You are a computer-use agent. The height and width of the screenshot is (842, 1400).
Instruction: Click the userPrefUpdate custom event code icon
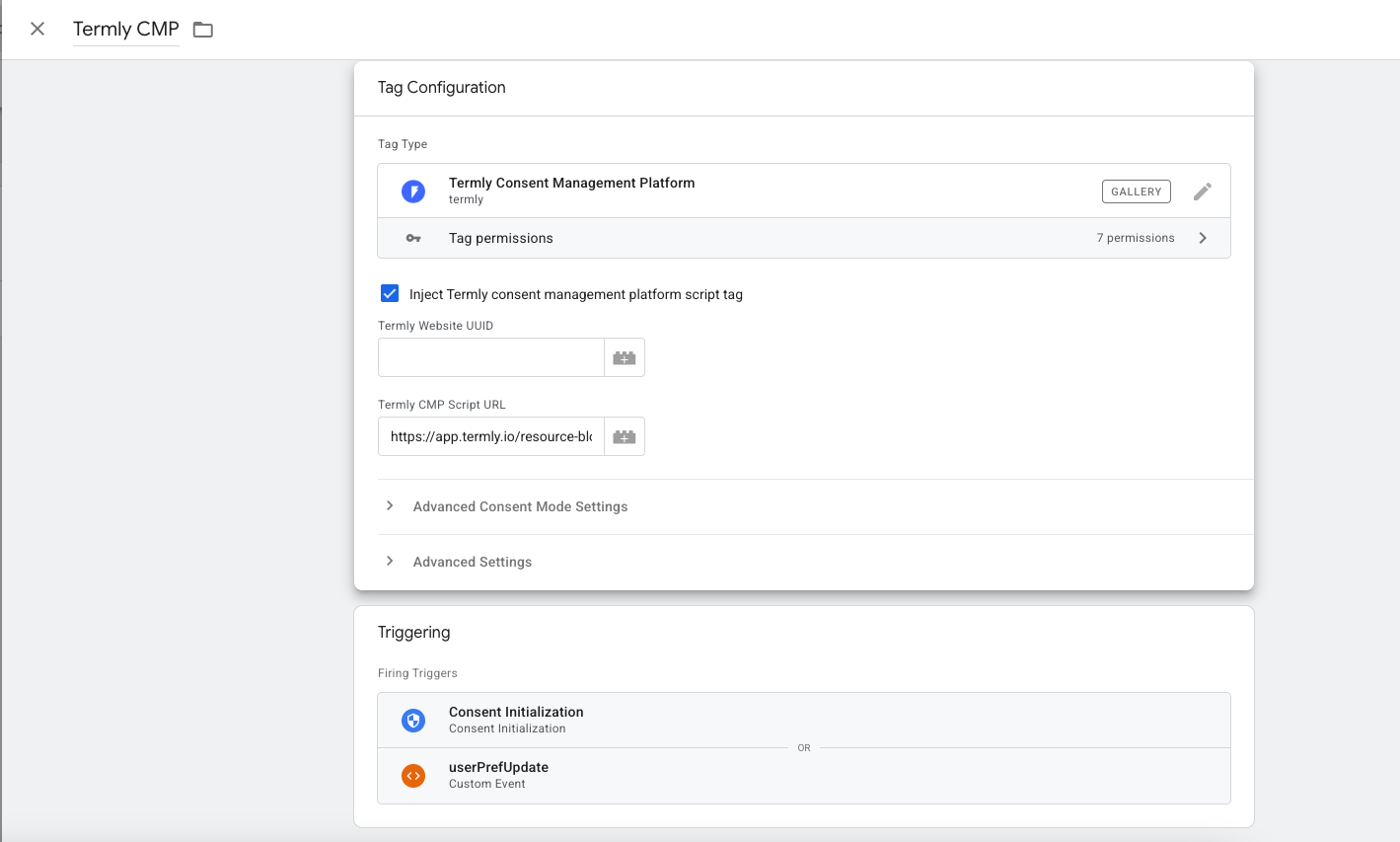413,776
